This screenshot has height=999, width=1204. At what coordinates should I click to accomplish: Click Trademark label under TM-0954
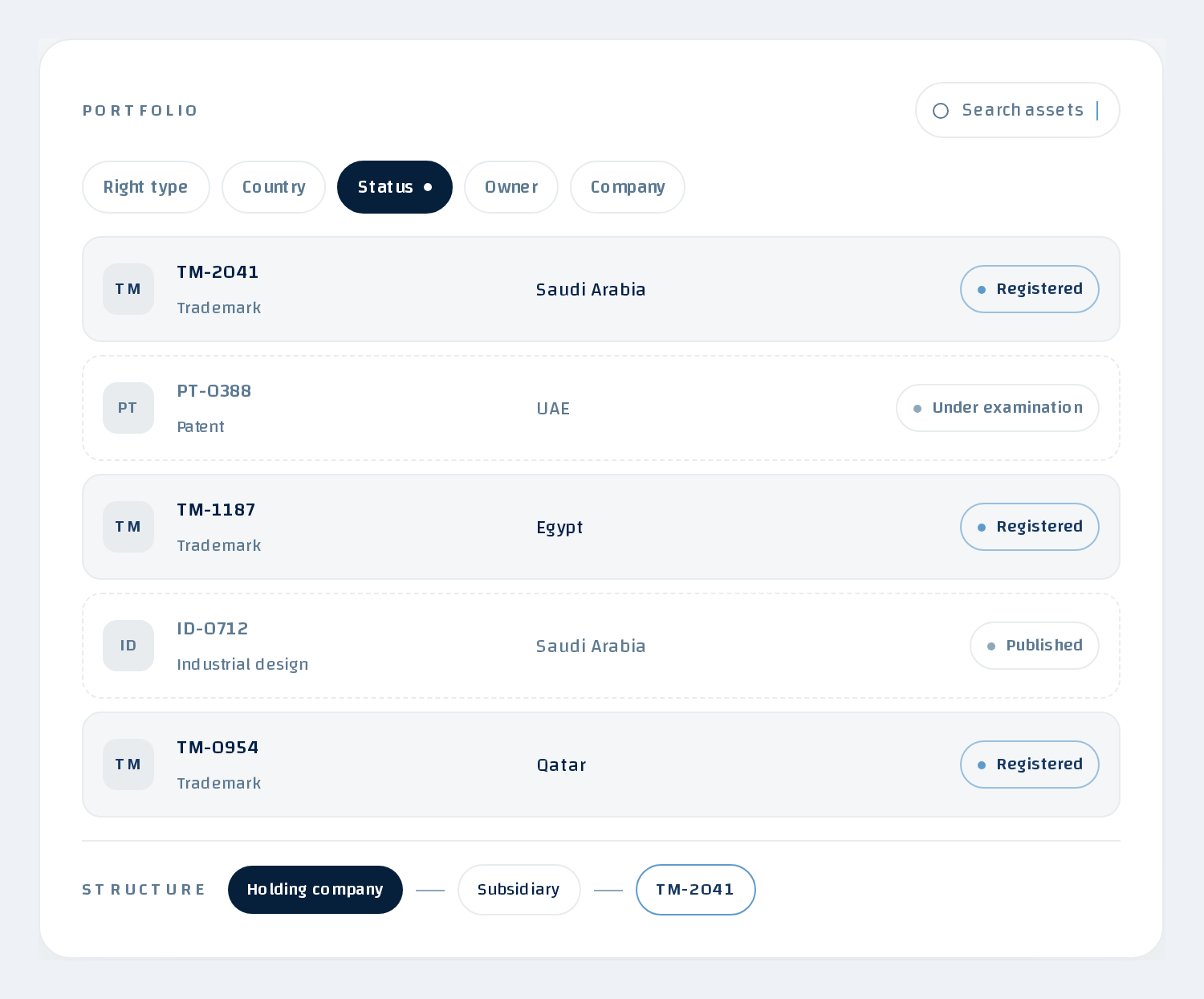pos(219,783)
